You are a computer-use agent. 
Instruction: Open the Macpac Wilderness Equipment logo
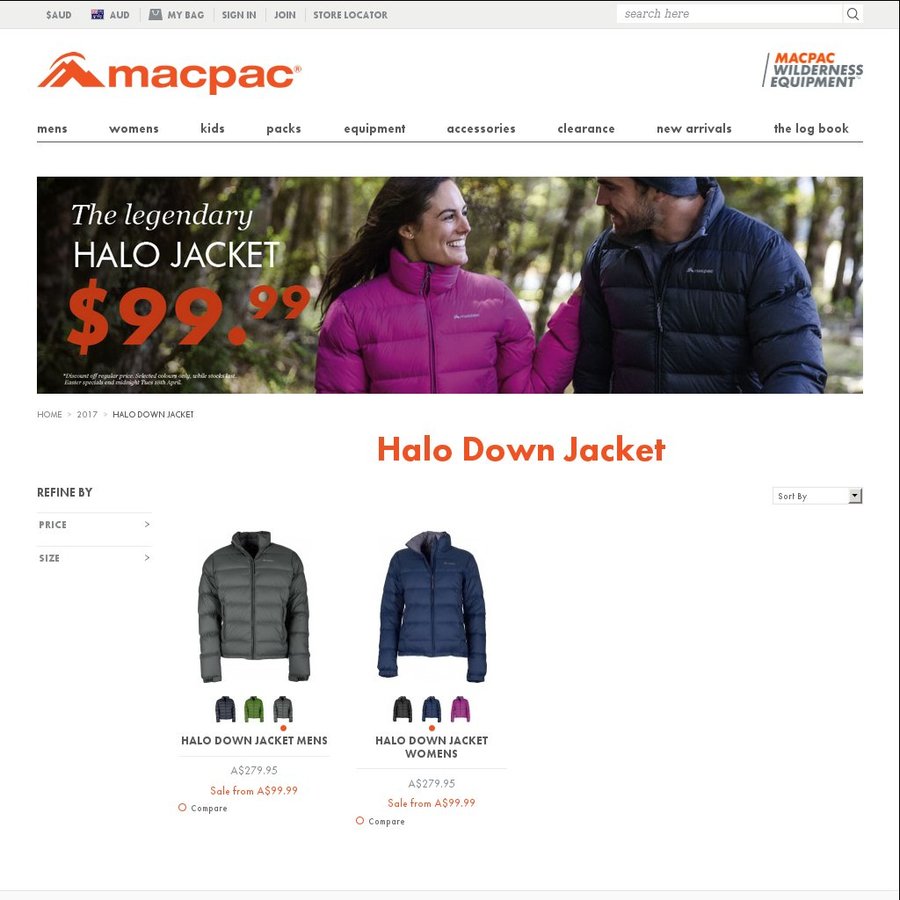click(x=813, y=70)
